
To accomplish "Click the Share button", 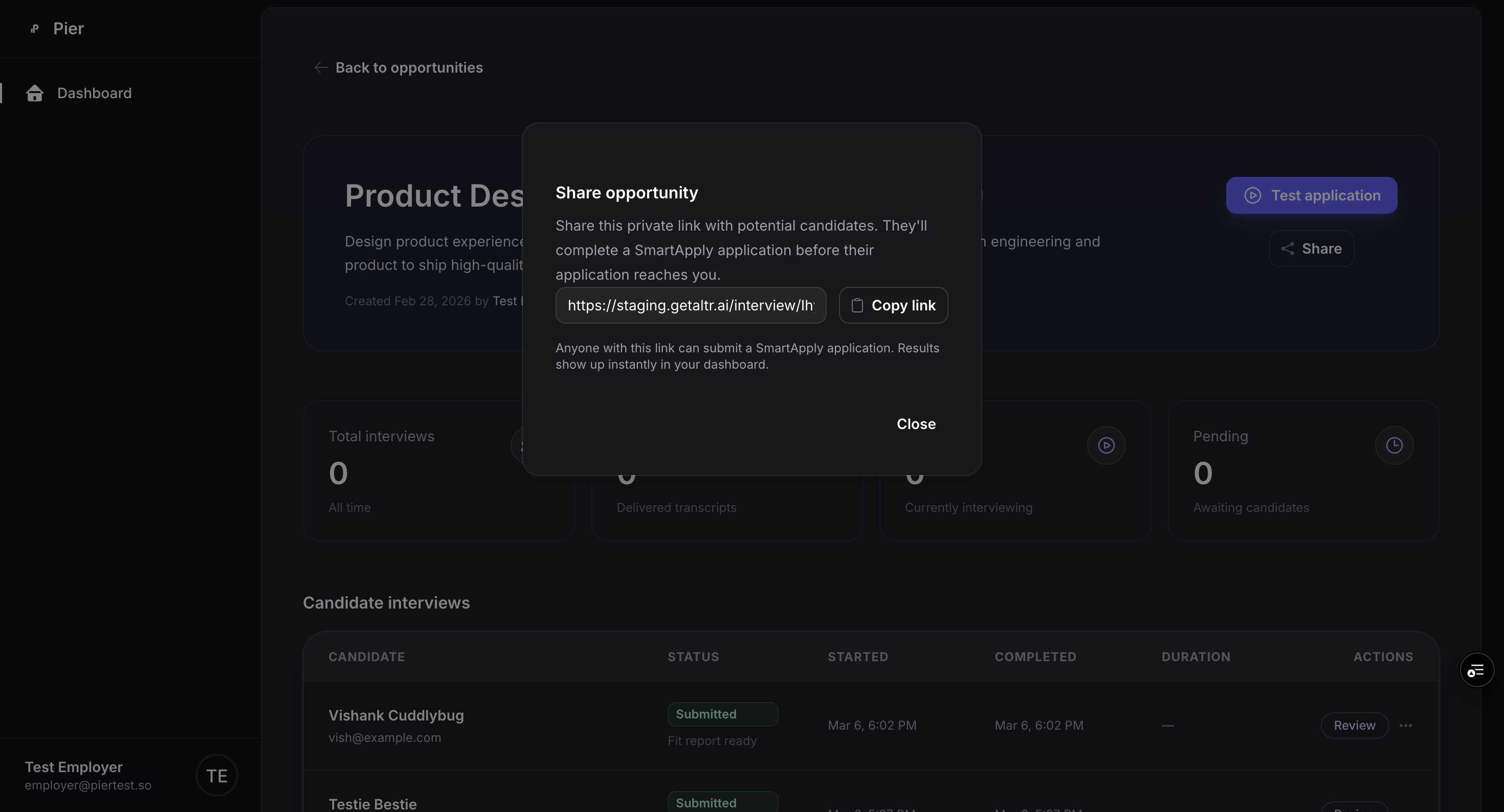I will (1311, 249).
